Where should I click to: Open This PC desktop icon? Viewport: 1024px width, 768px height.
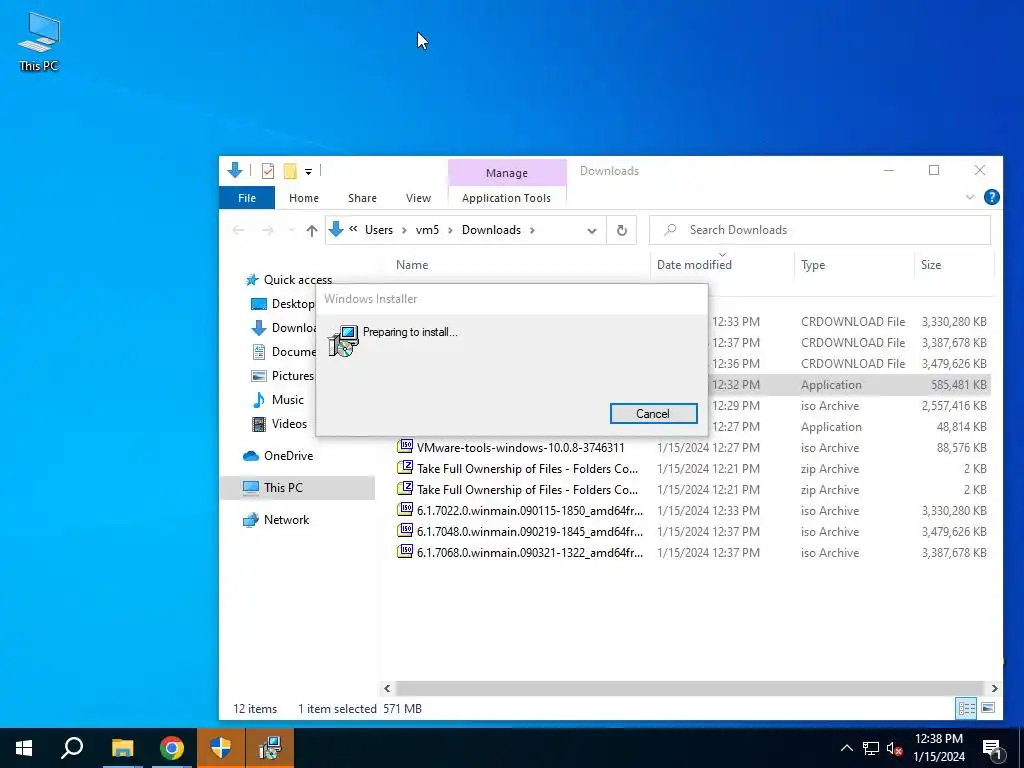click(39, 42)
